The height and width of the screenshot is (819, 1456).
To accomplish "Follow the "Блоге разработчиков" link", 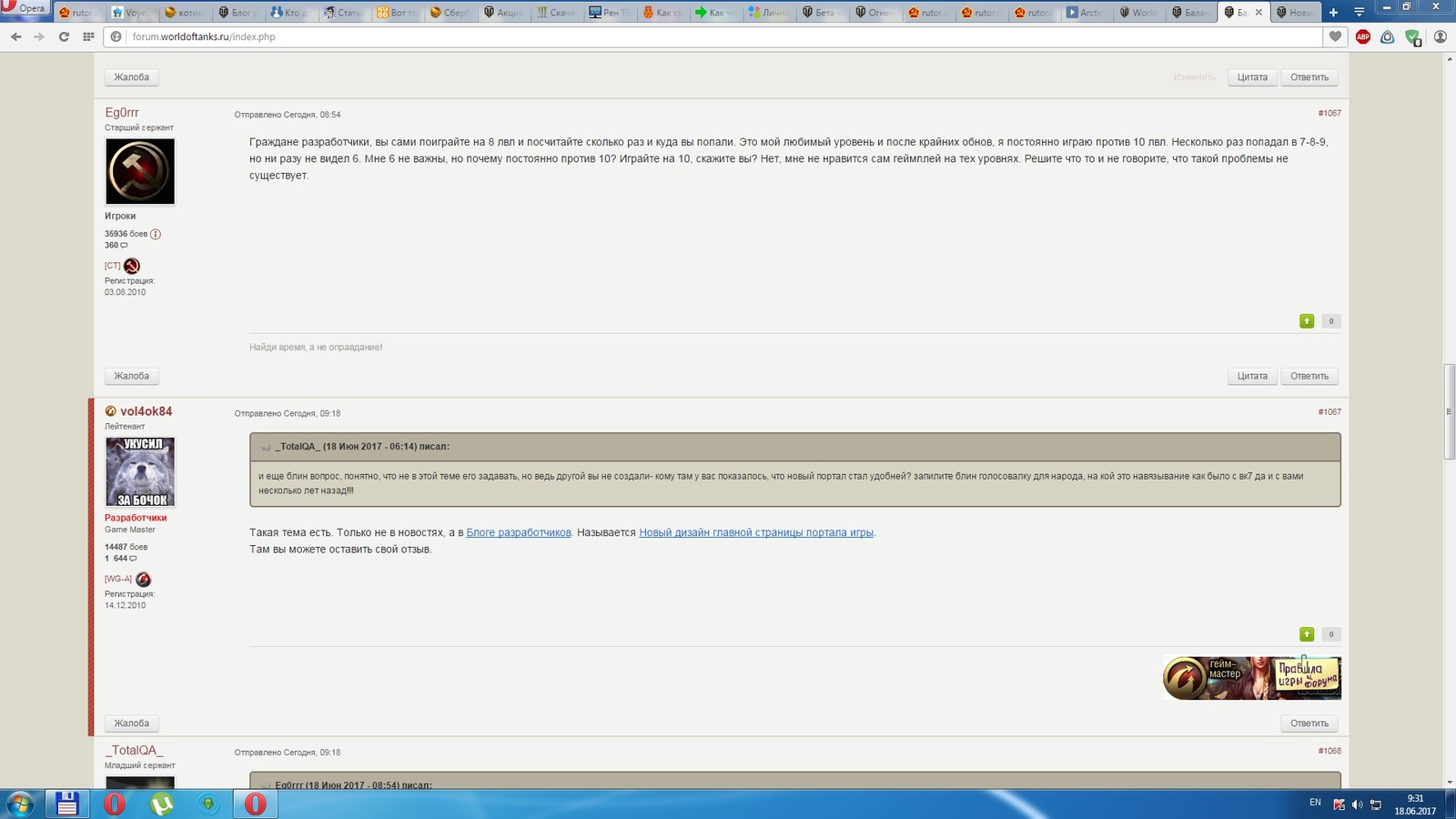I will click(519, 532).
